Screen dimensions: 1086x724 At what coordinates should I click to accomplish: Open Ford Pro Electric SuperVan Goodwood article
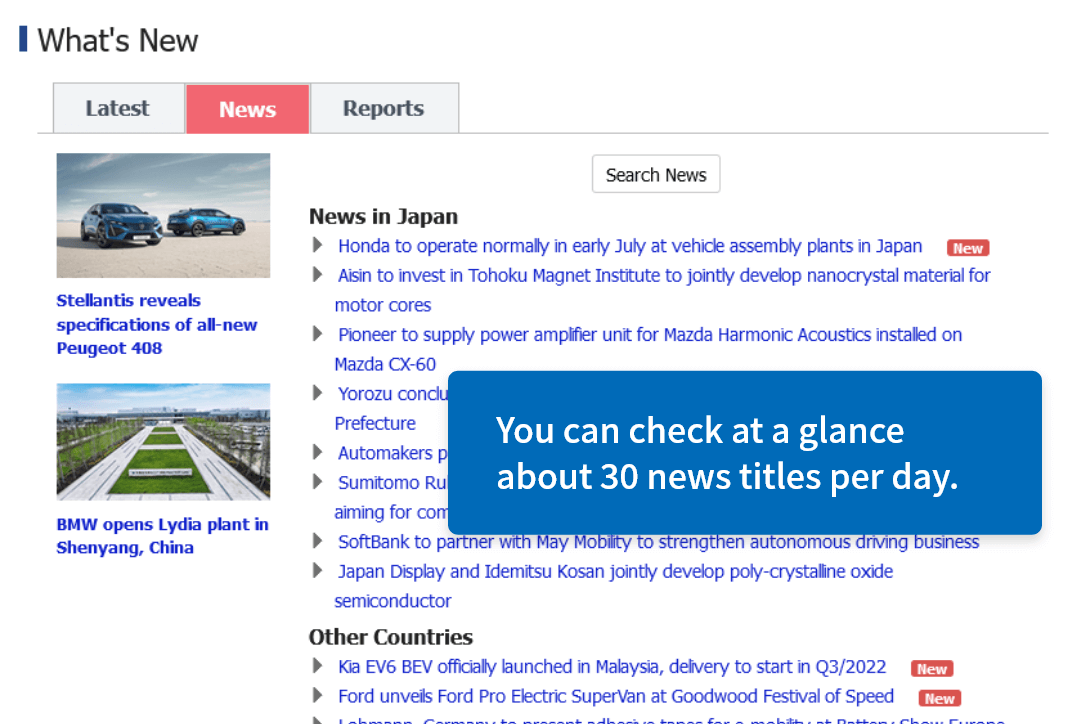616,696
